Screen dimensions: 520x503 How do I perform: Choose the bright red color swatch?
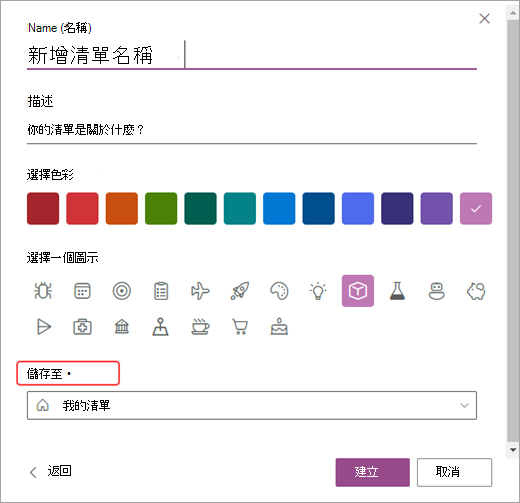point(82,208)
